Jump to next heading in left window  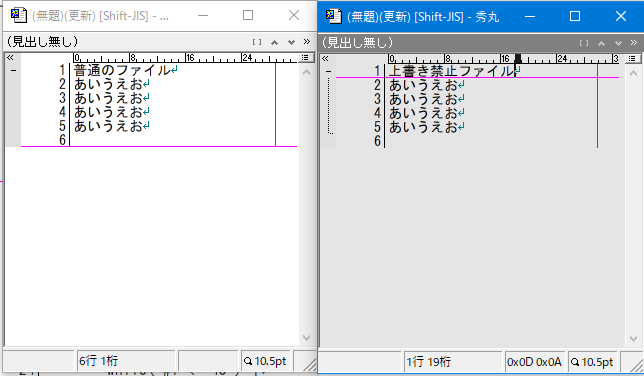pos(291,42)
